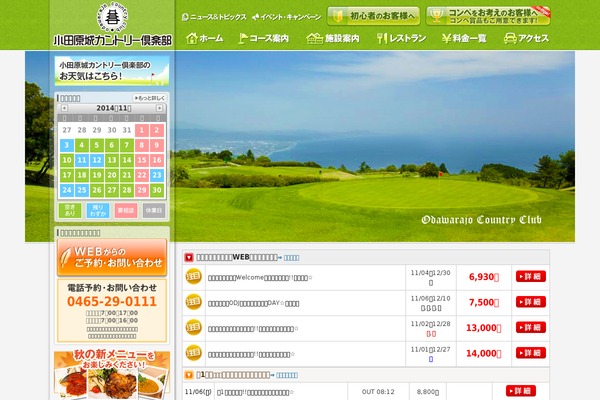Click the pink 要相談 legend swatch
600x400 pixels.
(126, 211)
